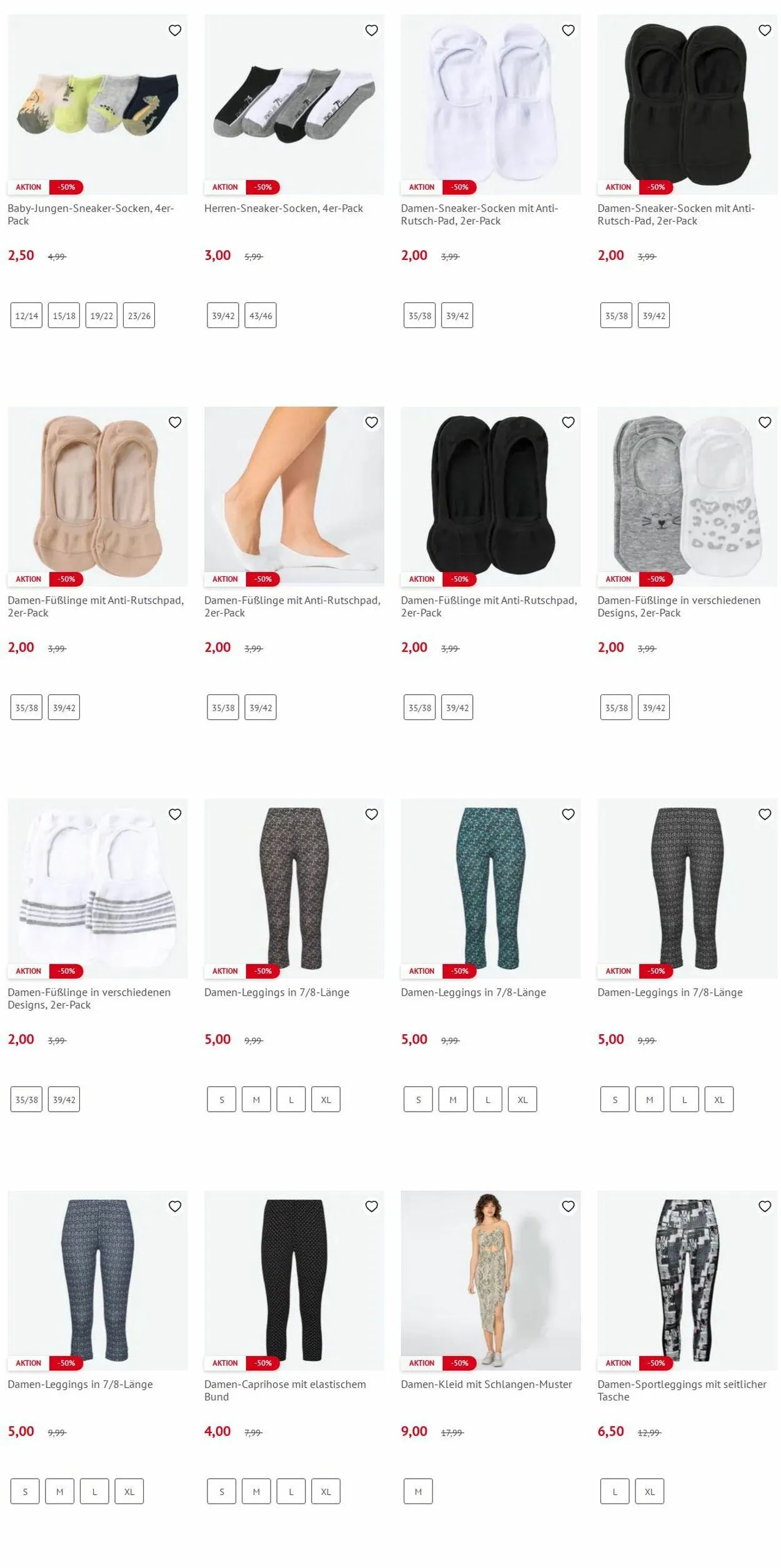The height and width of the screenshot is (1568, 781).
Task: Open Damen-Caprihose mit elastischem Bund product link
Action: (x=285, y=1391)
